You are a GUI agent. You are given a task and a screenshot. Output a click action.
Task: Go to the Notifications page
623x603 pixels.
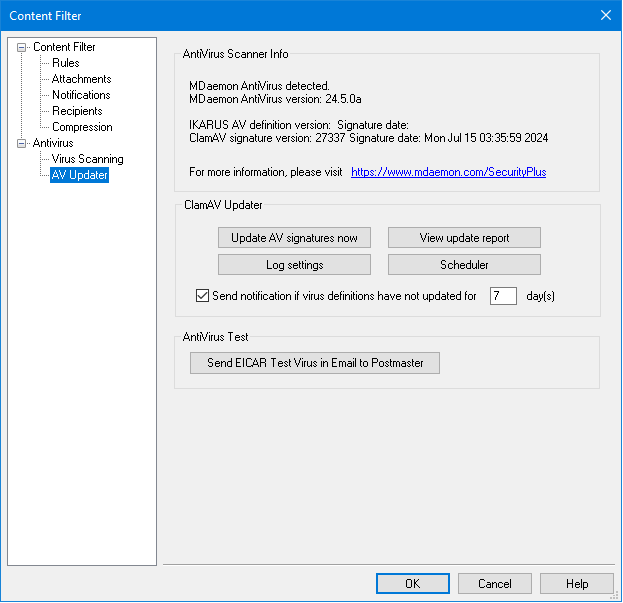[x=81, y=95]
